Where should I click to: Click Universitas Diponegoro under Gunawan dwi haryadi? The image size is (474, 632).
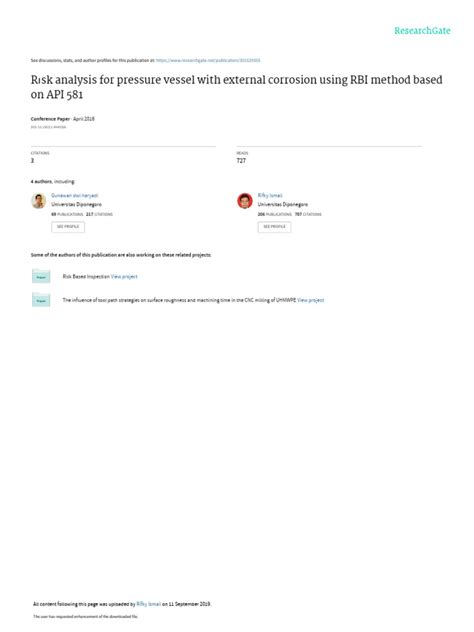[77, 204]
